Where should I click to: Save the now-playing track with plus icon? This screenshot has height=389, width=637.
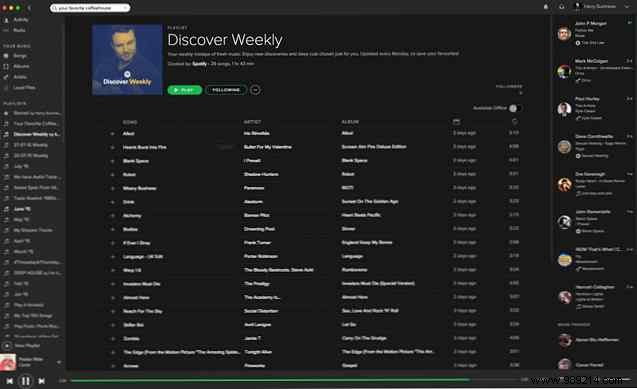[59, 362]
